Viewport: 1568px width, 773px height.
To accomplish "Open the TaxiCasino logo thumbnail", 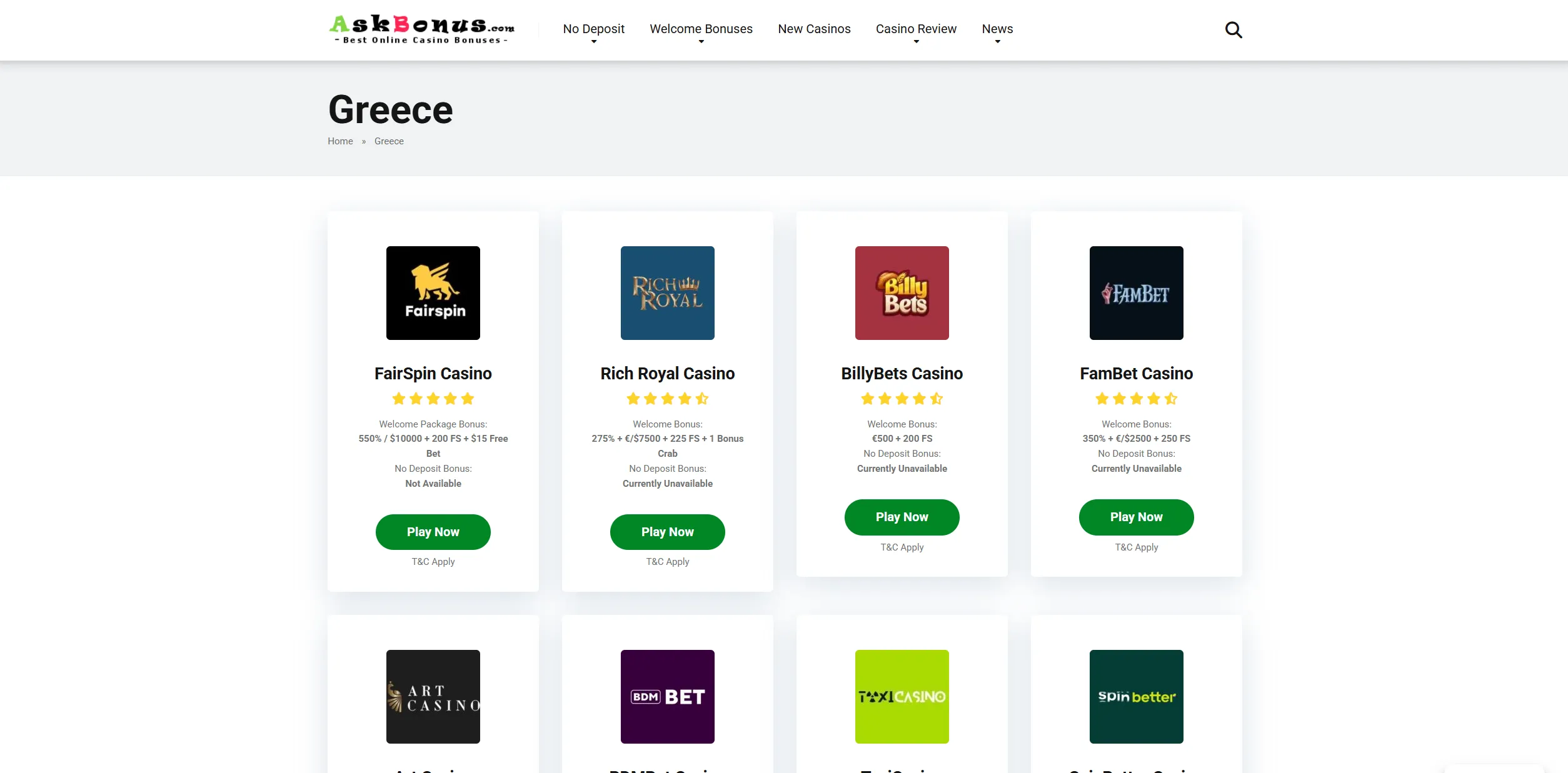I will coord(902,697).
